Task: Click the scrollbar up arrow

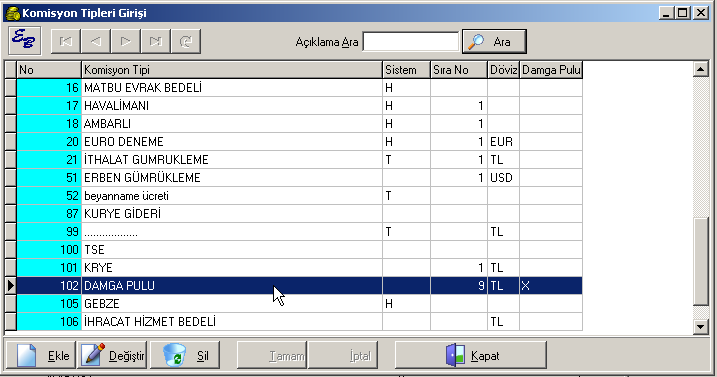Action: (701, 70)
